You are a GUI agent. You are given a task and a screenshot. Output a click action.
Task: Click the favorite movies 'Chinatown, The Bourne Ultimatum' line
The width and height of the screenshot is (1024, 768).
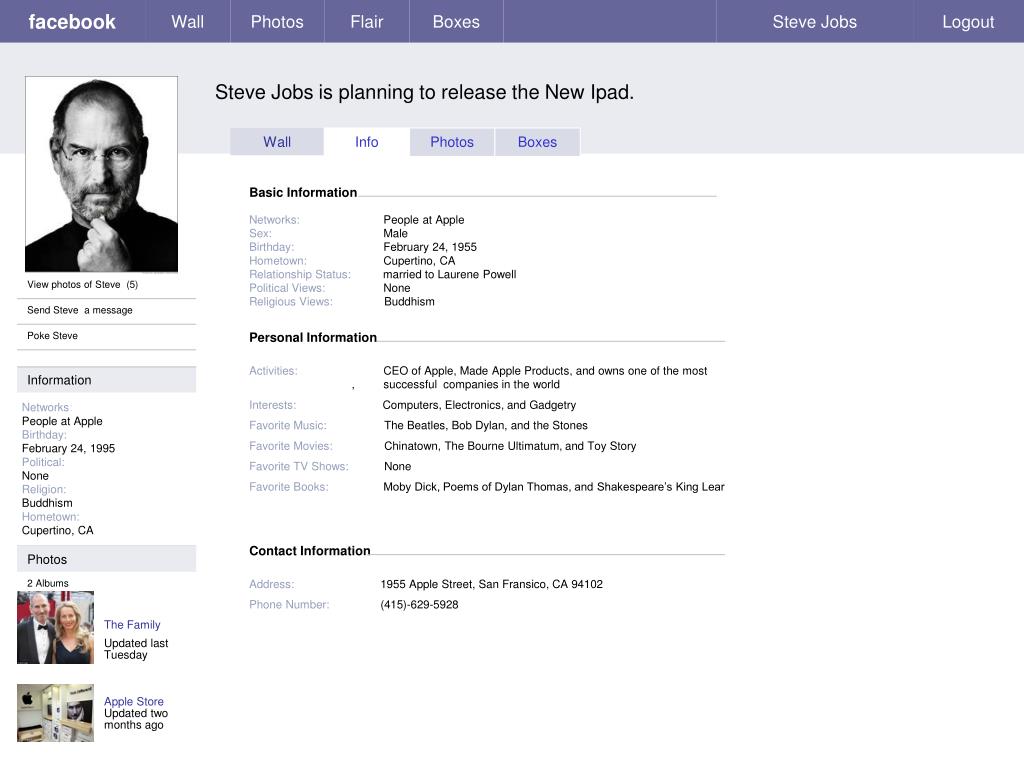pos(510,446)
